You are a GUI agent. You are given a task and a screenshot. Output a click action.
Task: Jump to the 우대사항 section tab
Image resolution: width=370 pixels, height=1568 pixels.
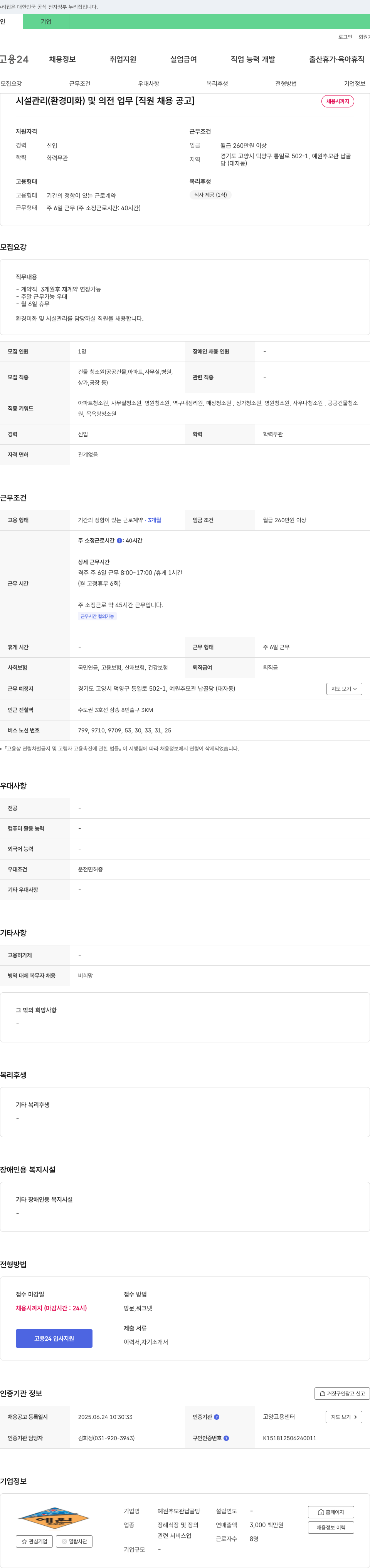click(149, 84)
